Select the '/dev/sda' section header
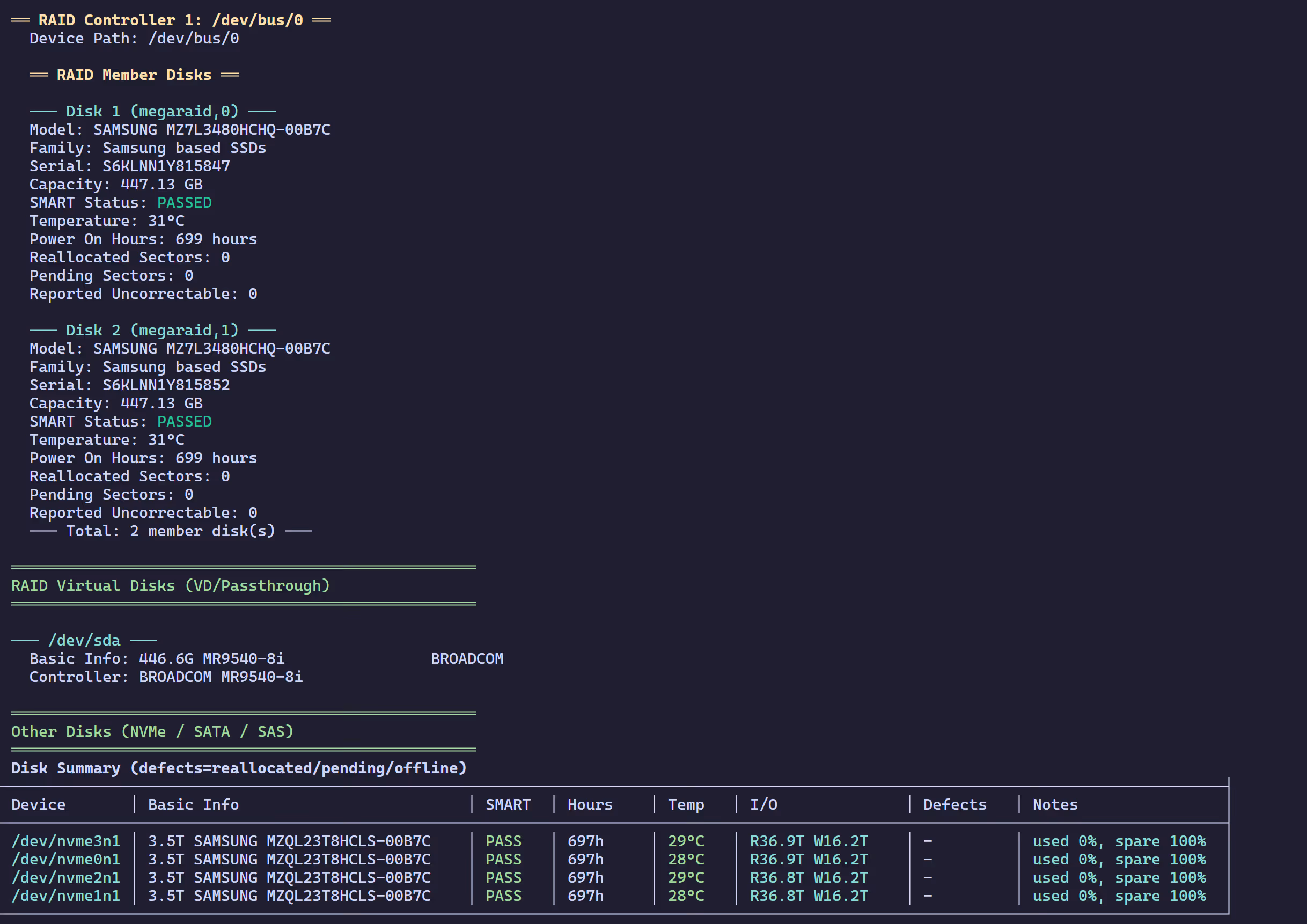 coord(84,640)
